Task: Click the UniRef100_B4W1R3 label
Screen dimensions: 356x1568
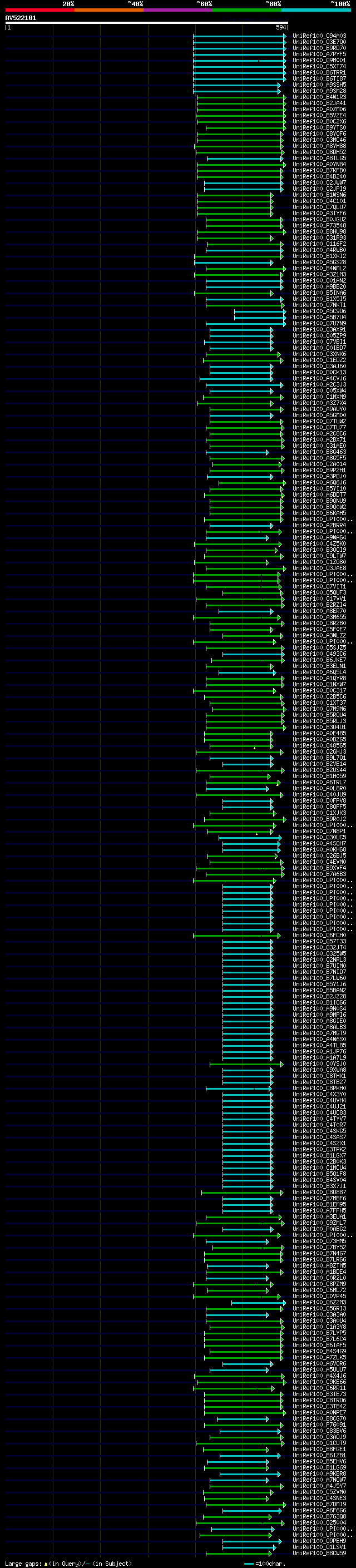Action: tap(319, 97)
